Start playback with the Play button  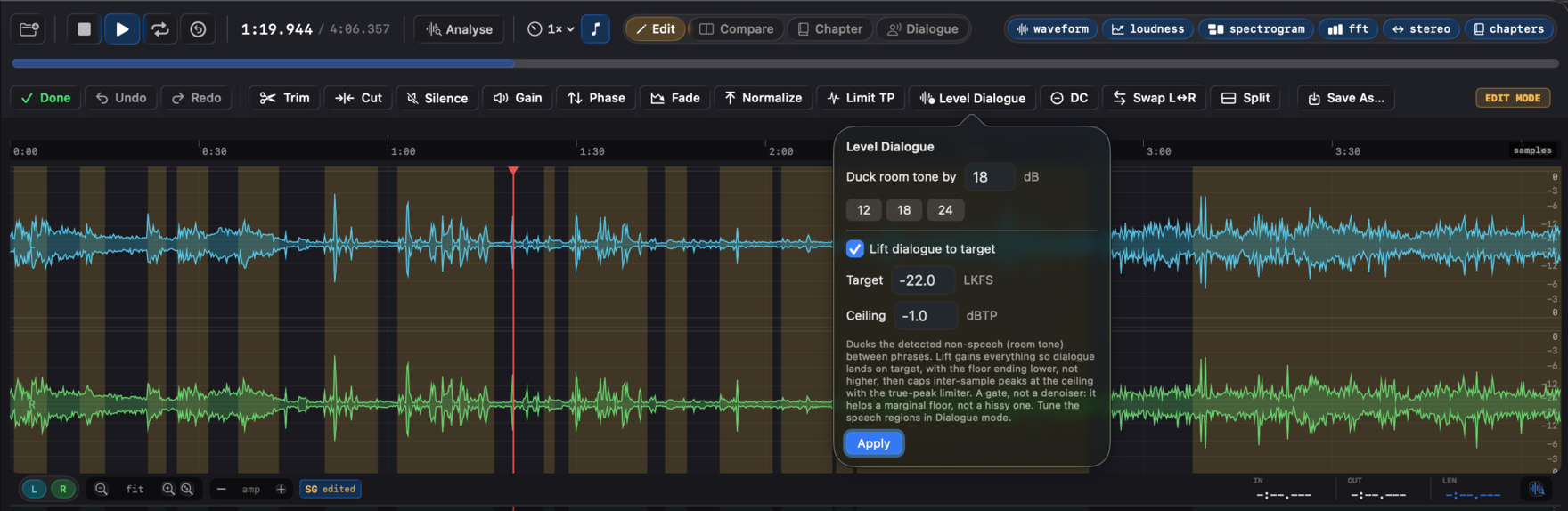click(122, 29)
